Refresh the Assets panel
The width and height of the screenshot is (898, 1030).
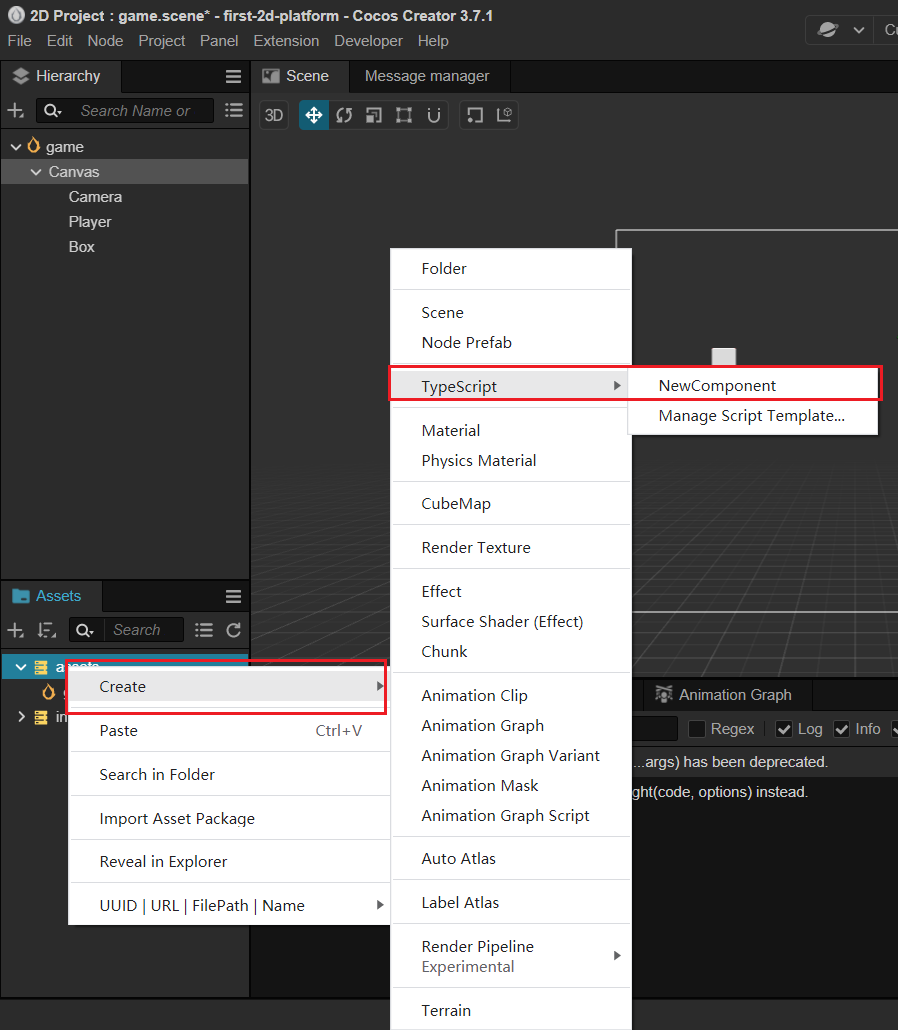tap(234, 630)
